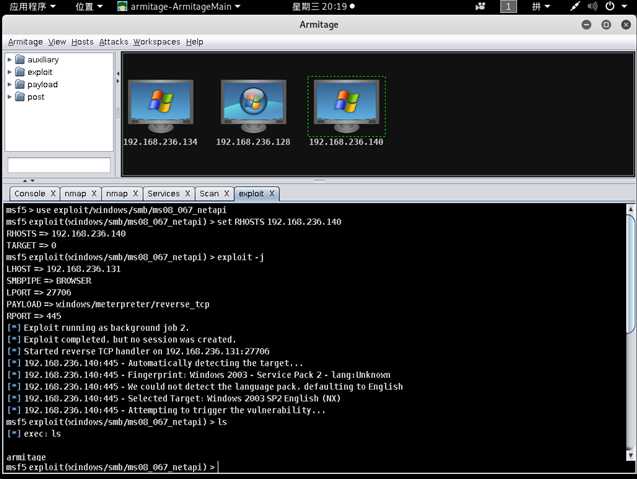Click the 'RHOSTS => 192.168.236.140' line
Screen dimensions: 637x479
tap(66, 234)
